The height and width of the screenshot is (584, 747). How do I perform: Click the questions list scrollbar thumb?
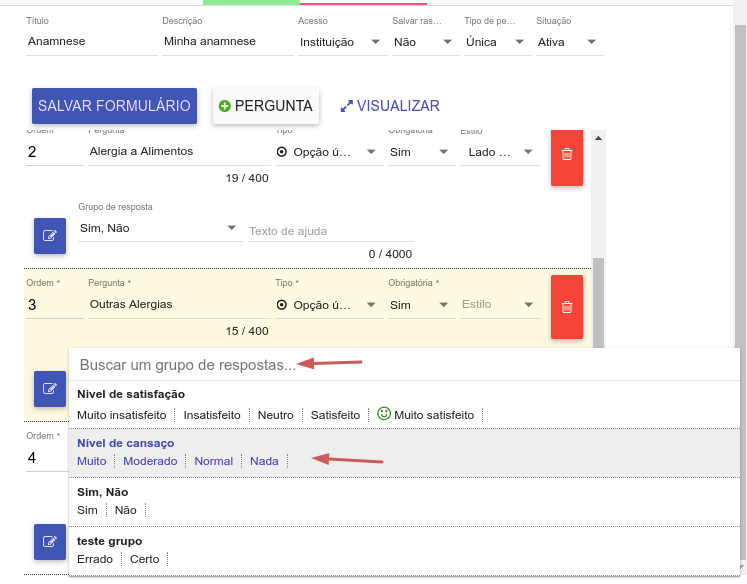coord(598,302)
